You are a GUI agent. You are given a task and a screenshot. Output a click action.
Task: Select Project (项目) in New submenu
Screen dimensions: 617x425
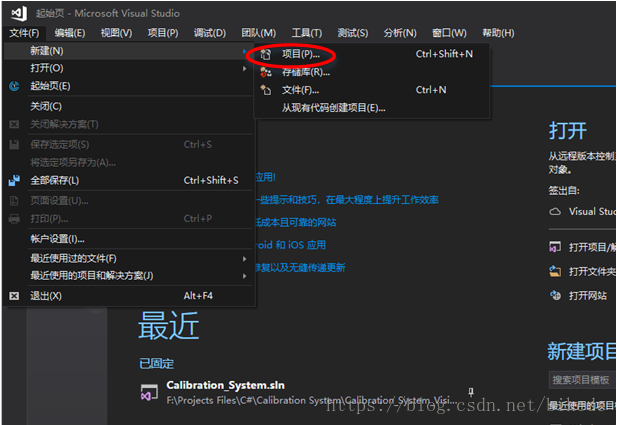[372, 54]
